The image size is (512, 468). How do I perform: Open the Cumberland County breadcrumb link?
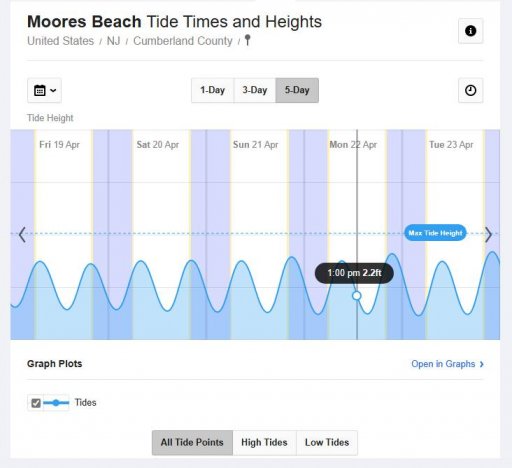pos(183,41)
